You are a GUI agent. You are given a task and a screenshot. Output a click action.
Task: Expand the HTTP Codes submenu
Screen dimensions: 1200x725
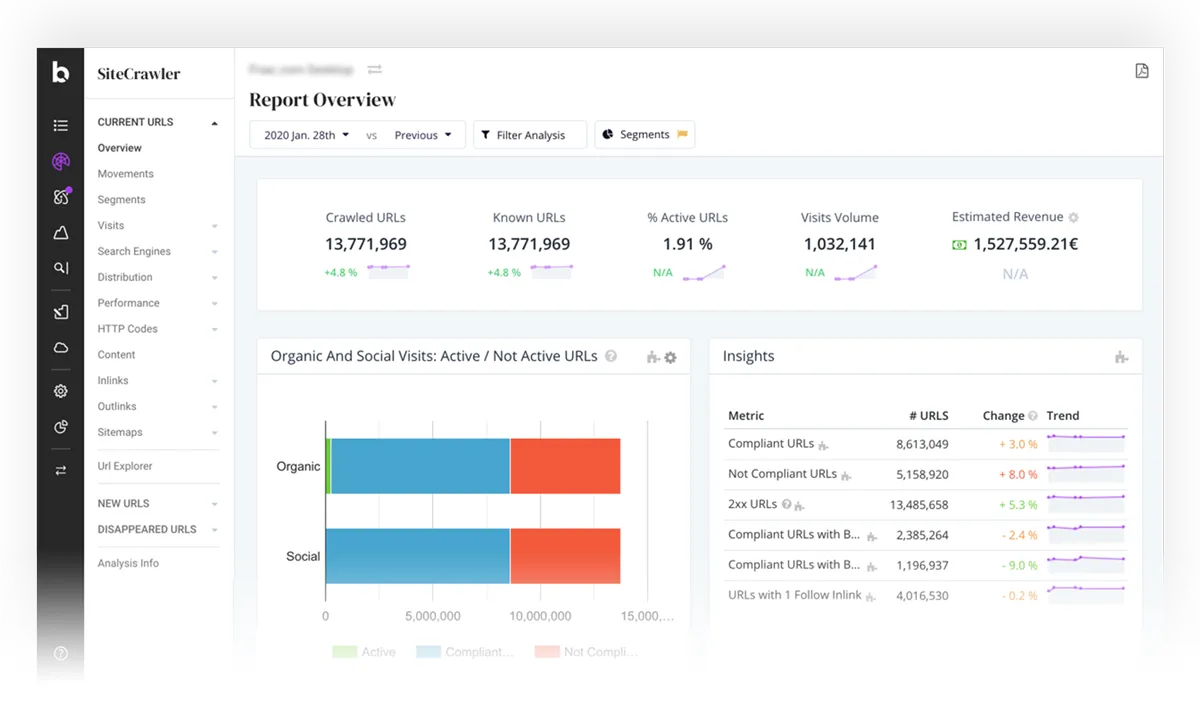215,330
